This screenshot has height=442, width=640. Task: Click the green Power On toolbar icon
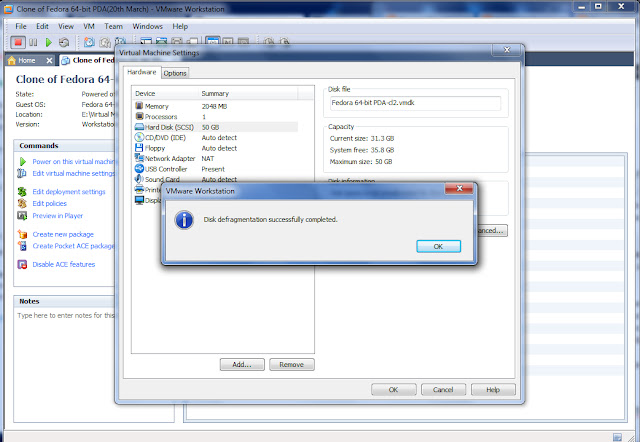point(49,42)
